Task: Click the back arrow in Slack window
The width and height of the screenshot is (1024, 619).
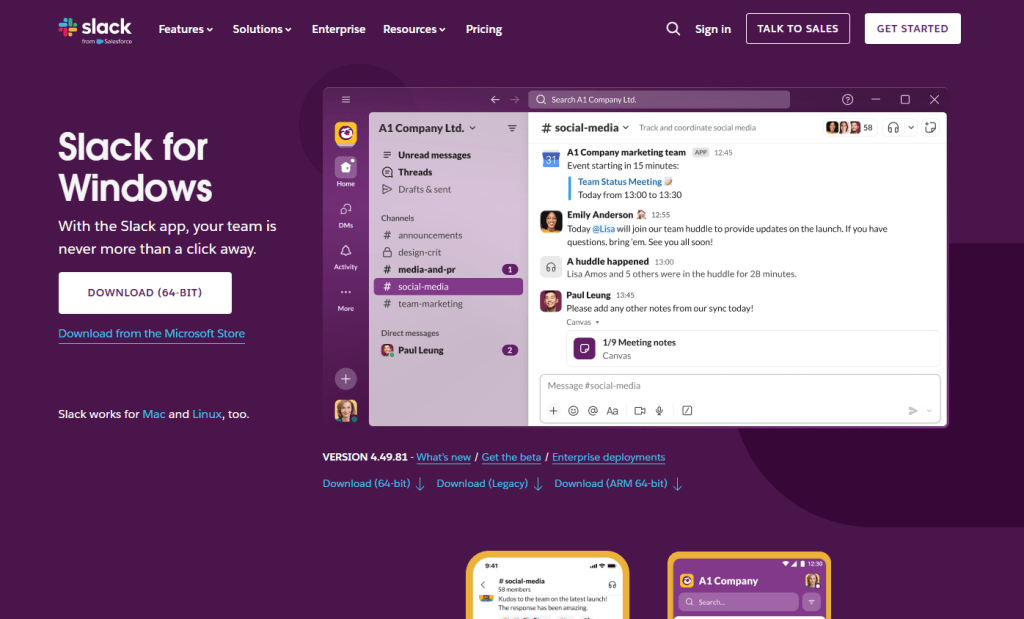Action: click(x=495, y=100)
